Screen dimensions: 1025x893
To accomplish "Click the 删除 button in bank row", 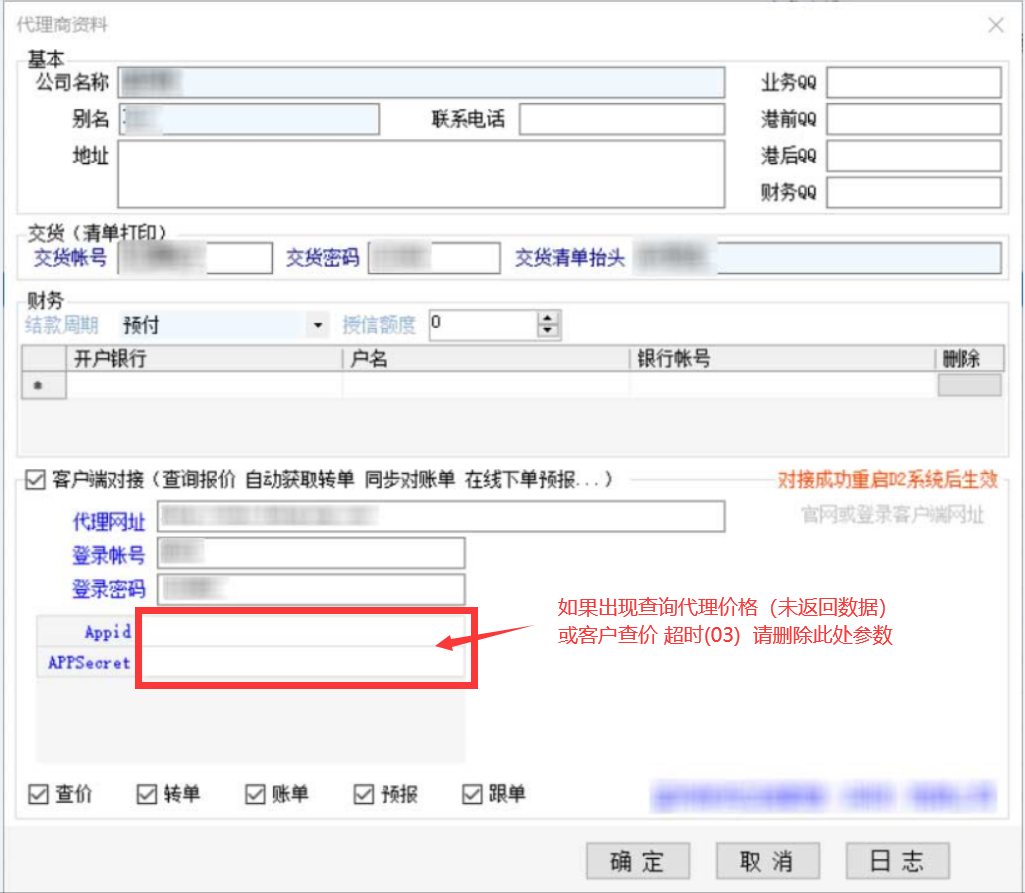I will 968,385.
